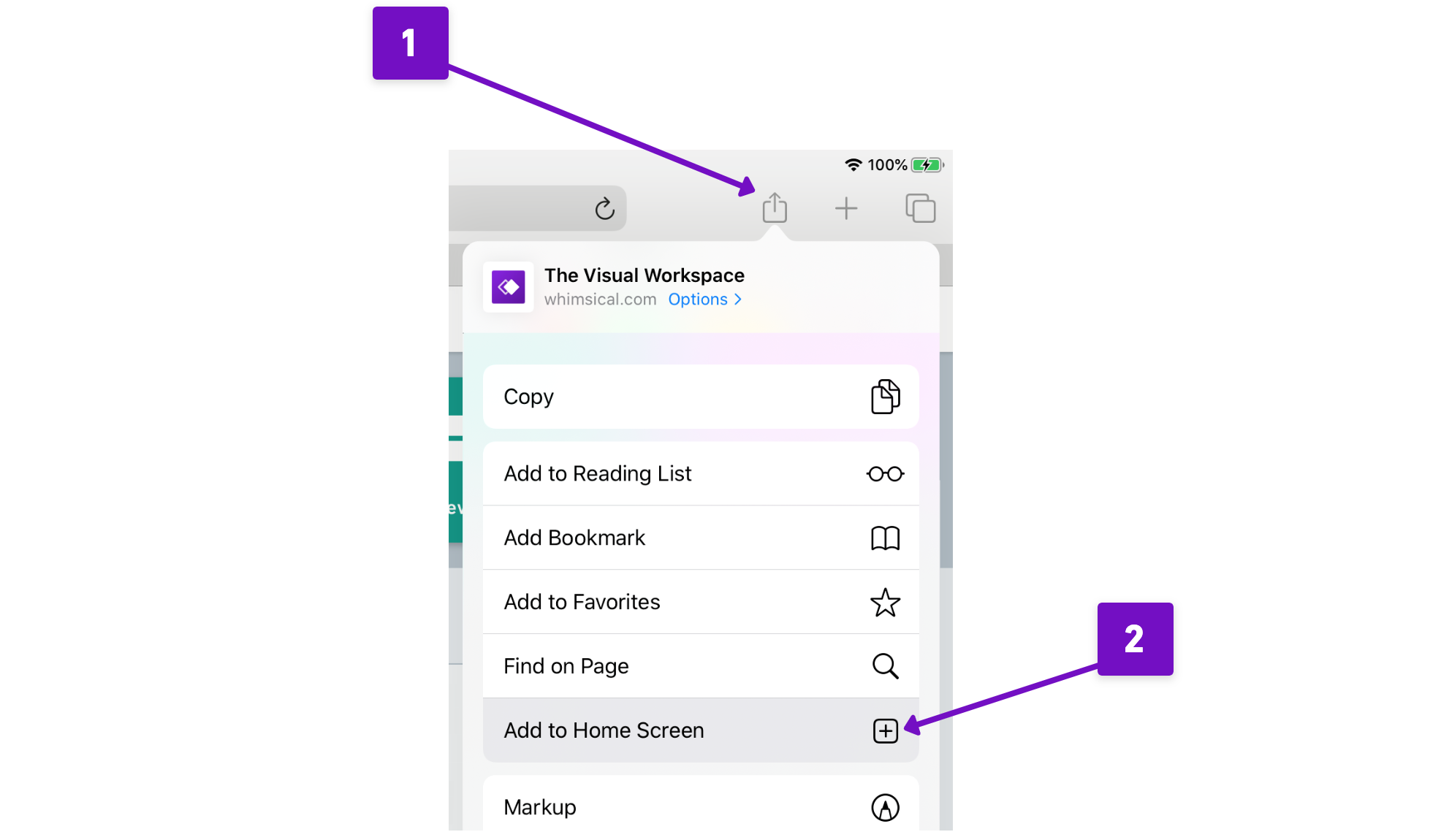
Task: Click the Add to Favorites star icon
Action: (885, 601)
